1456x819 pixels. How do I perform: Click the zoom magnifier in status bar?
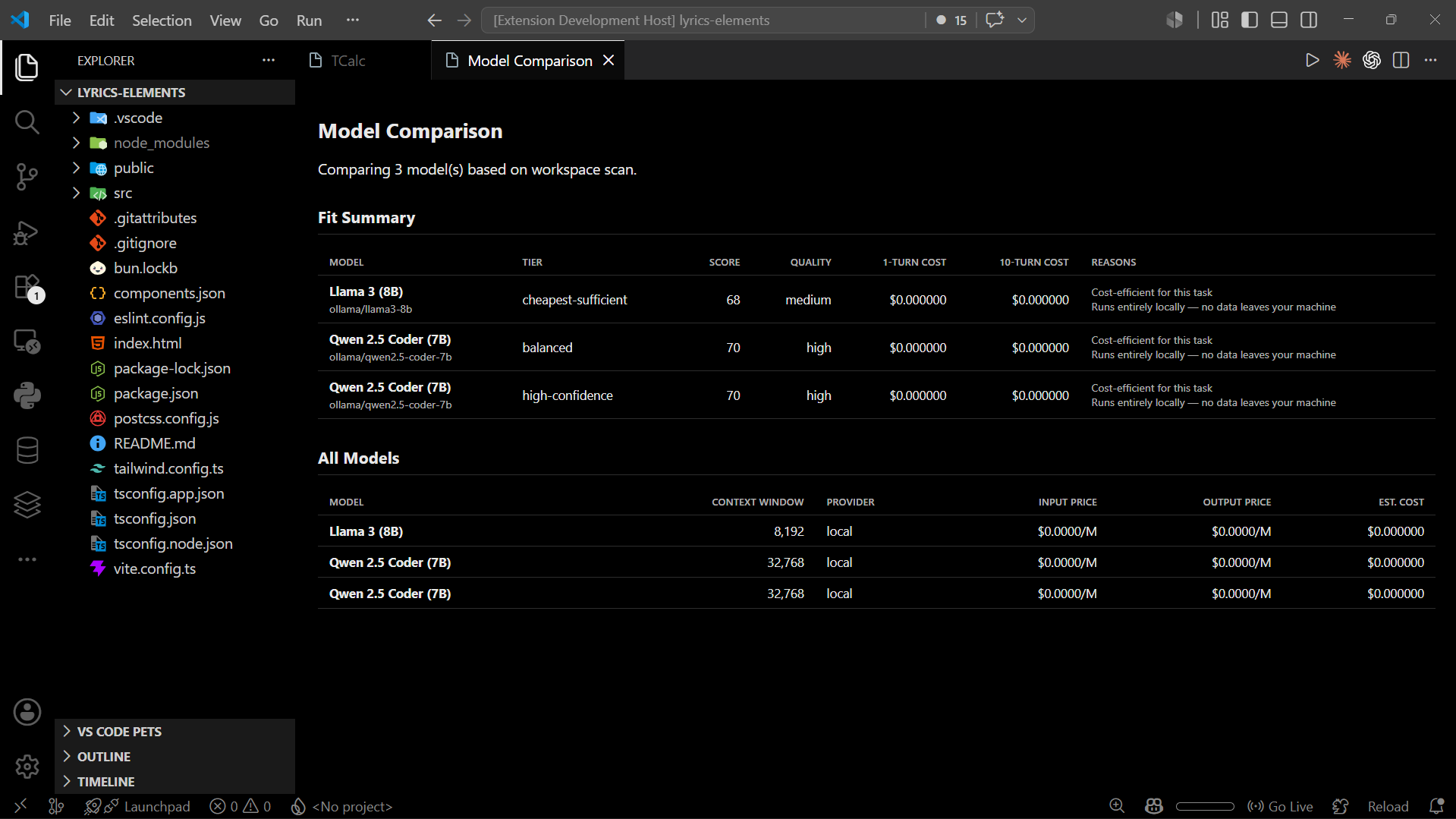[1116, 806]
